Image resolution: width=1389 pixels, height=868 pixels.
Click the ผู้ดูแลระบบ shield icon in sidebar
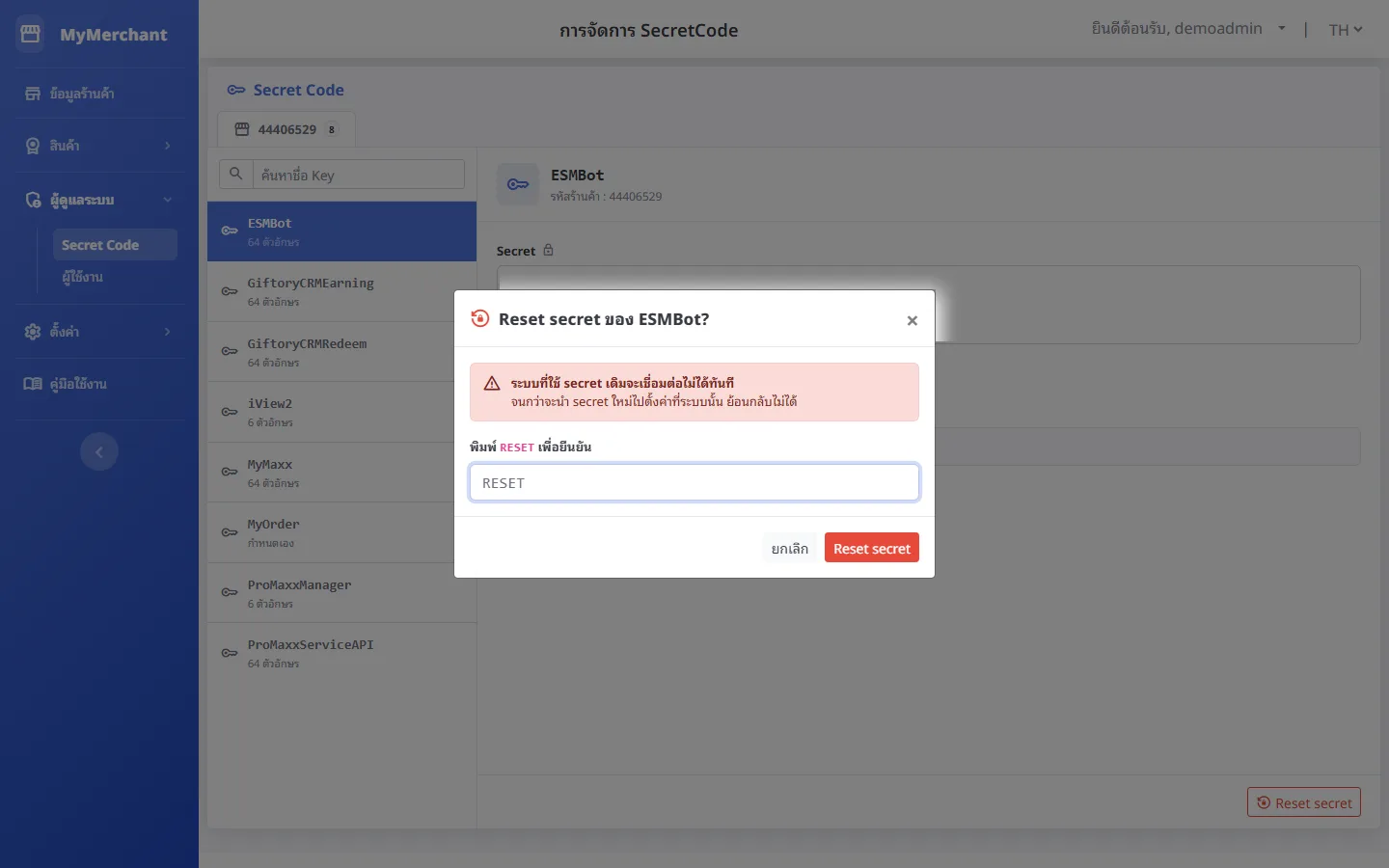pyautogui.click(x=33, y=200)
